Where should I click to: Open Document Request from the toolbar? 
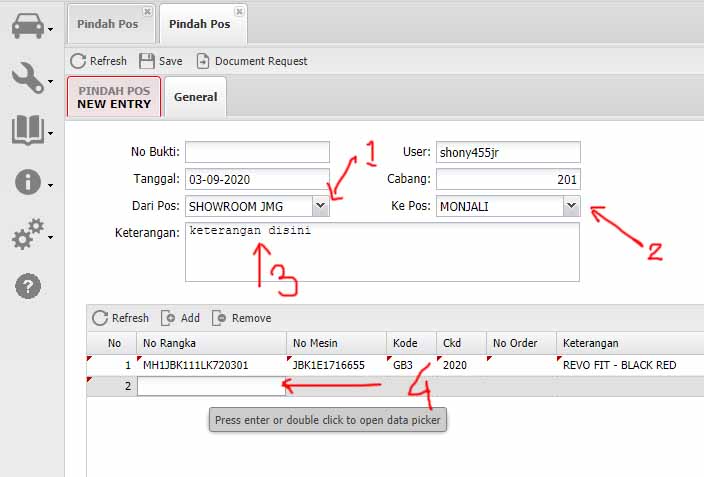(252, 61)
